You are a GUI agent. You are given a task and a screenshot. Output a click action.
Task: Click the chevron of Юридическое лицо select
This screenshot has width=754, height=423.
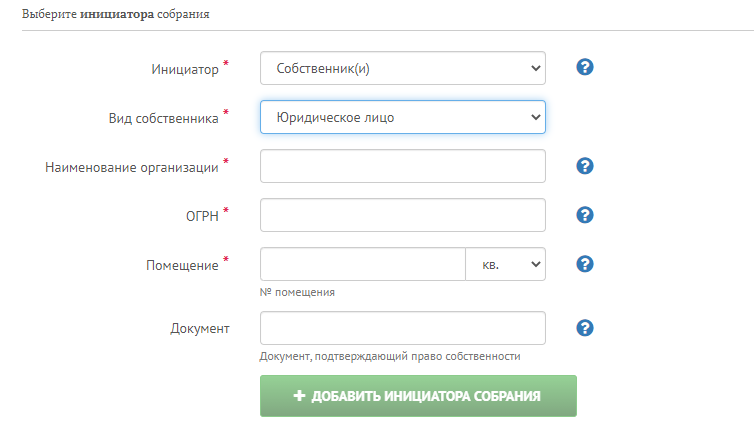click(x=536, y=117)
